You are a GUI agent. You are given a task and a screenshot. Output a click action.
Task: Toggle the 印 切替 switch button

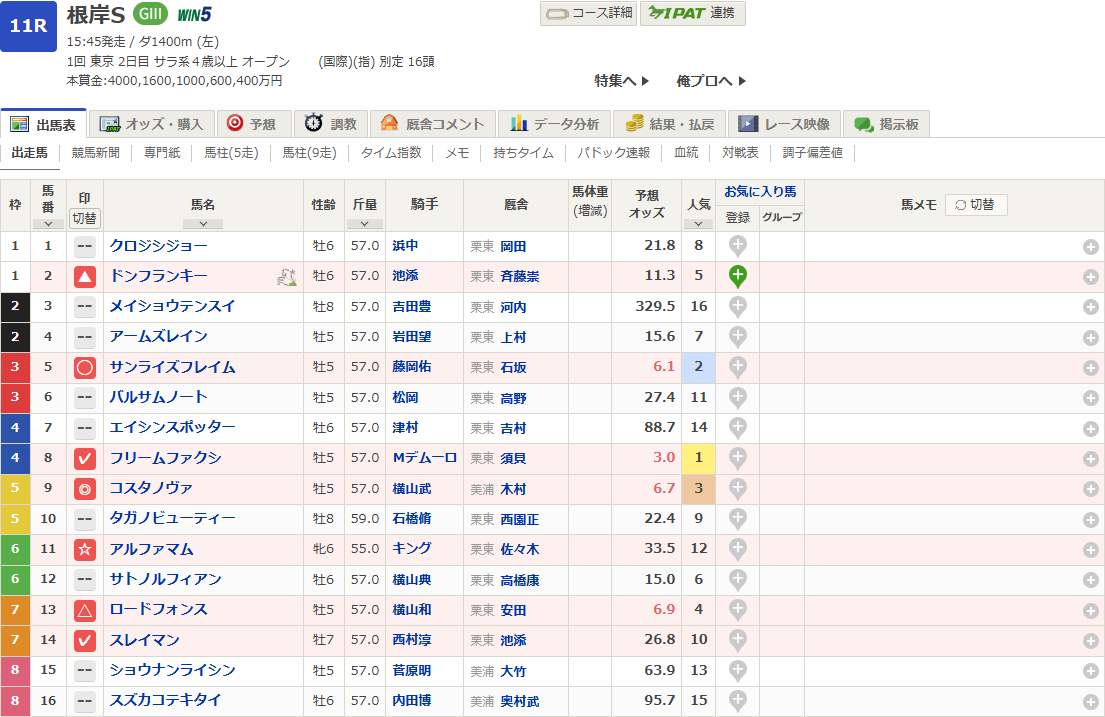click(85, 218)
